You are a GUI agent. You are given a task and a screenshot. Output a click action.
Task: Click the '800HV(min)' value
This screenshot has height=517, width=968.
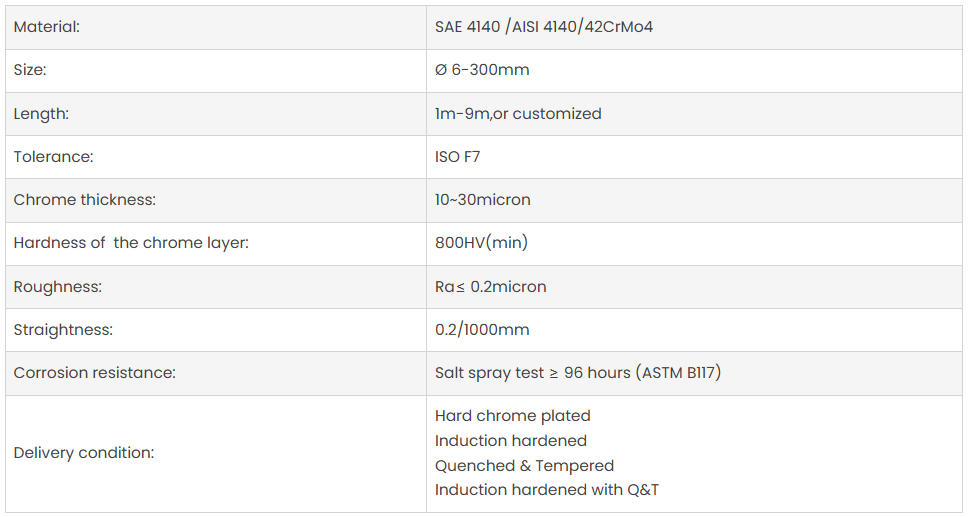[x=481, y=243]
